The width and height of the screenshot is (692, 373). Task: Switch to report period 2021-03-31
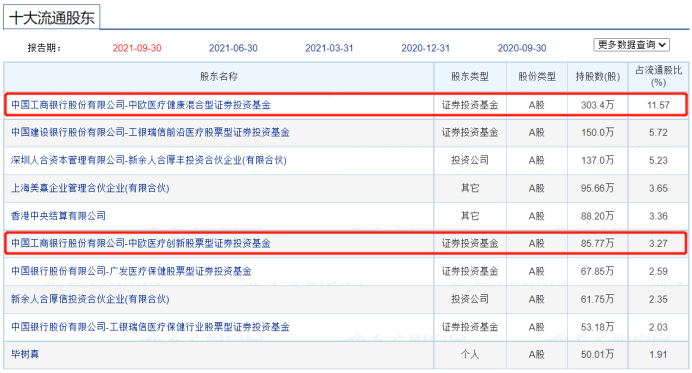click(329, 48)
